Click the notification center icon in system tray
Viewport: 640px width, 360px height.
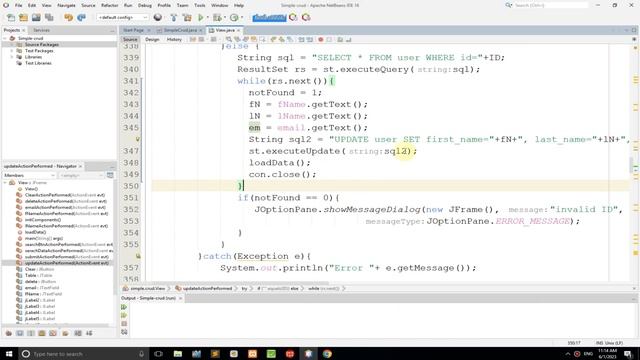pyautogui.click(x=628, y=354)
